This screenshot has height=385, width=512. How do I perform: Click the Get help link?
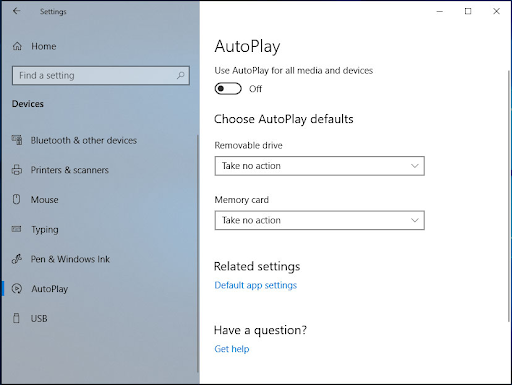[232, 349]
